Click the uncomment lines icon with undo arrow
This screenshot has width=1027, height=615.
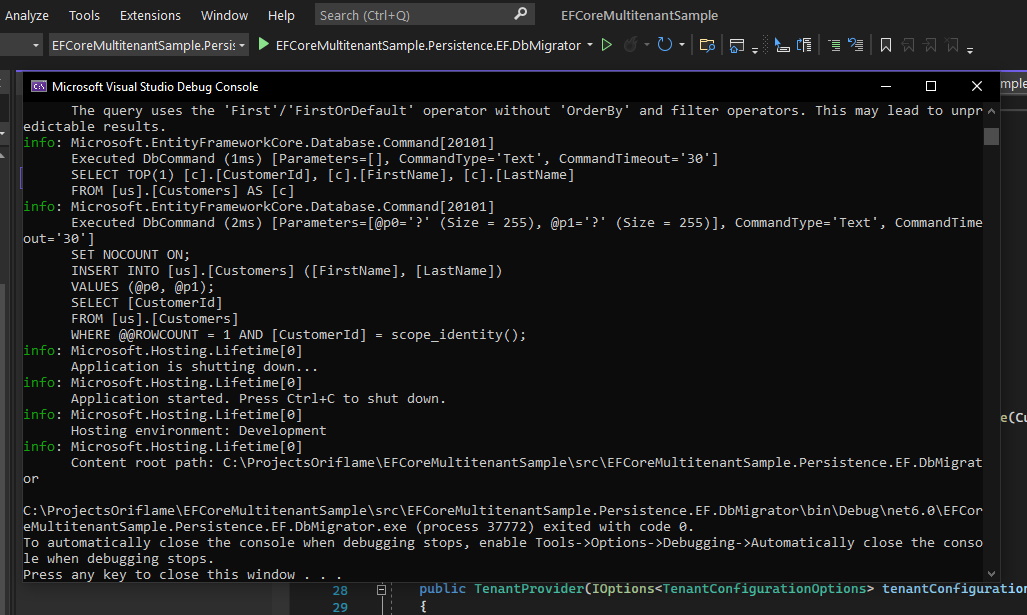(855, 45)
